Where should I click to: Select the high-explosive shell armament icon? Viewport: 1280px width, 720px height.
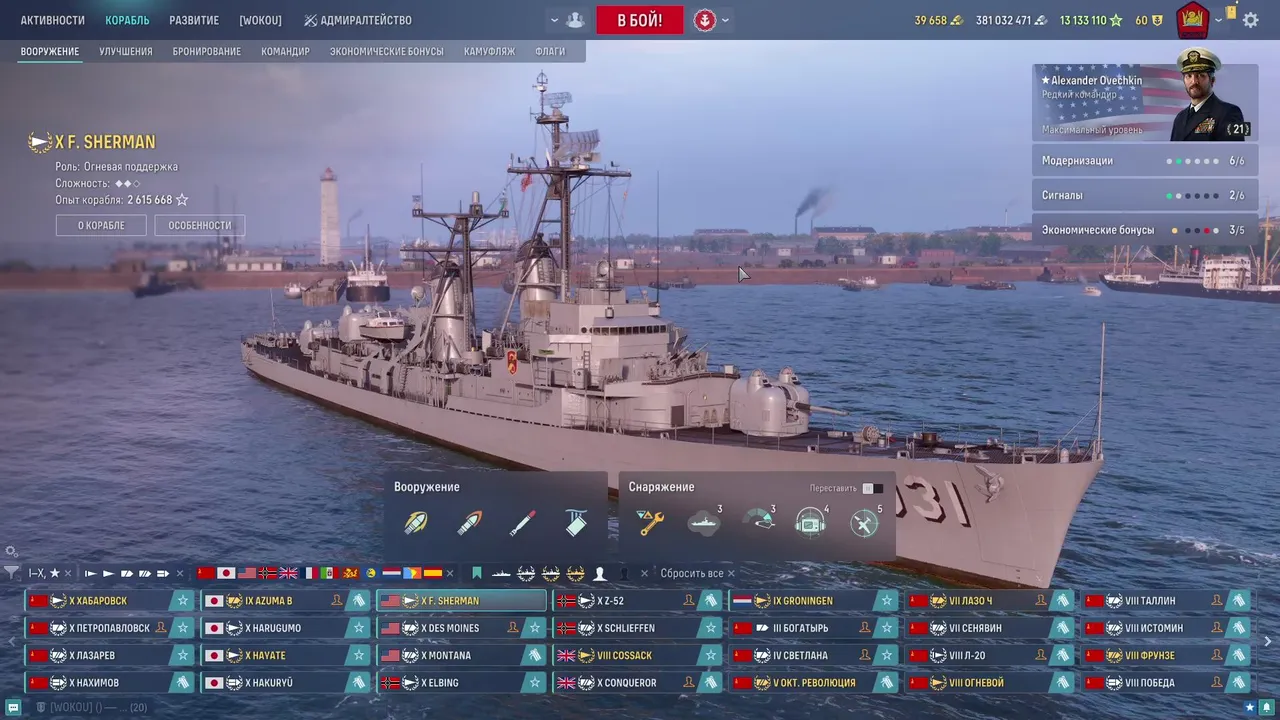[416, 523]
